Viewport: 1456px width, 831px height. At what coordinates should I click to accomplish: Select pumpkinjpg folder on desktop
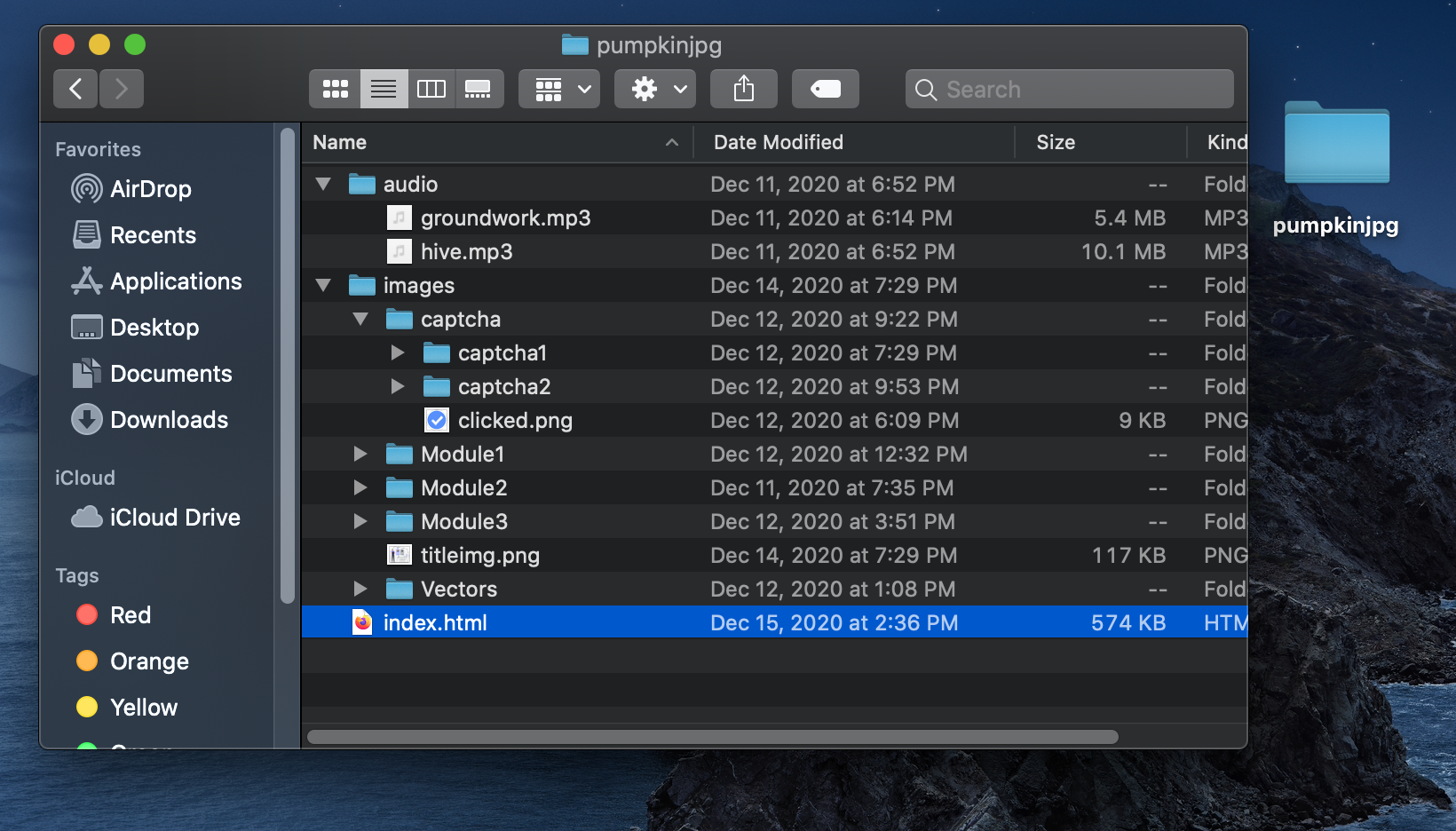1336,169
